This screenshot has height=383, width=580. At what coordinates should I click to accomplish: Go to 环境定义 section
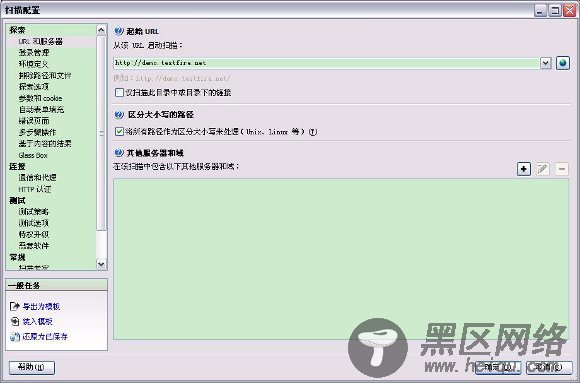click(x=34, y=64)
